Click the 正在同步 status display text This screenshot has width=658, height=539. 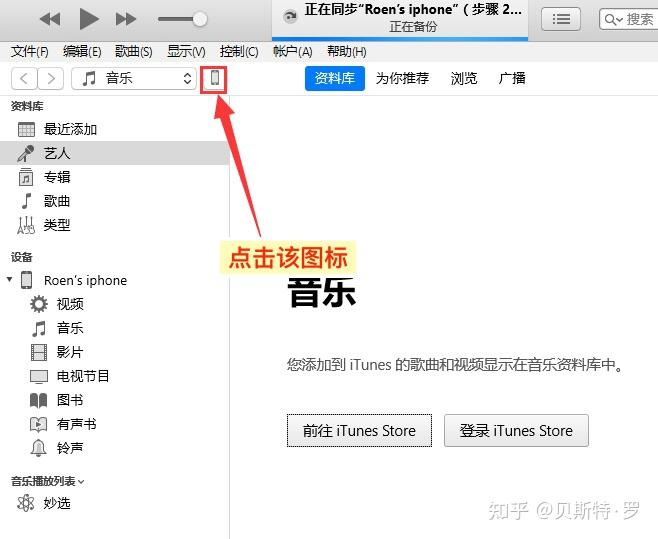click(x=413, y=9)
